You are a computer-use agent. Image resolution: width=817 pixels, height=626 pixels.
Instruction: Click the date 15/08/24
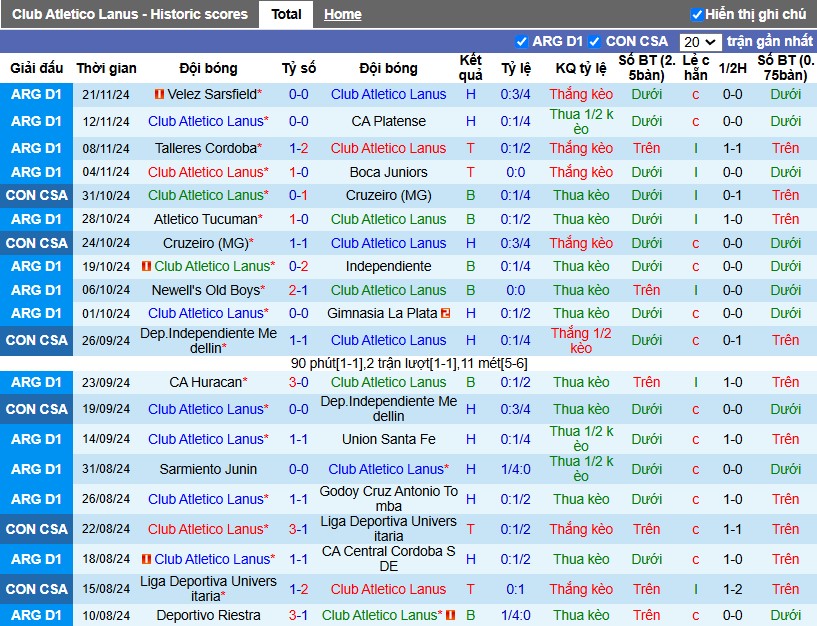[x=106, y=589]
